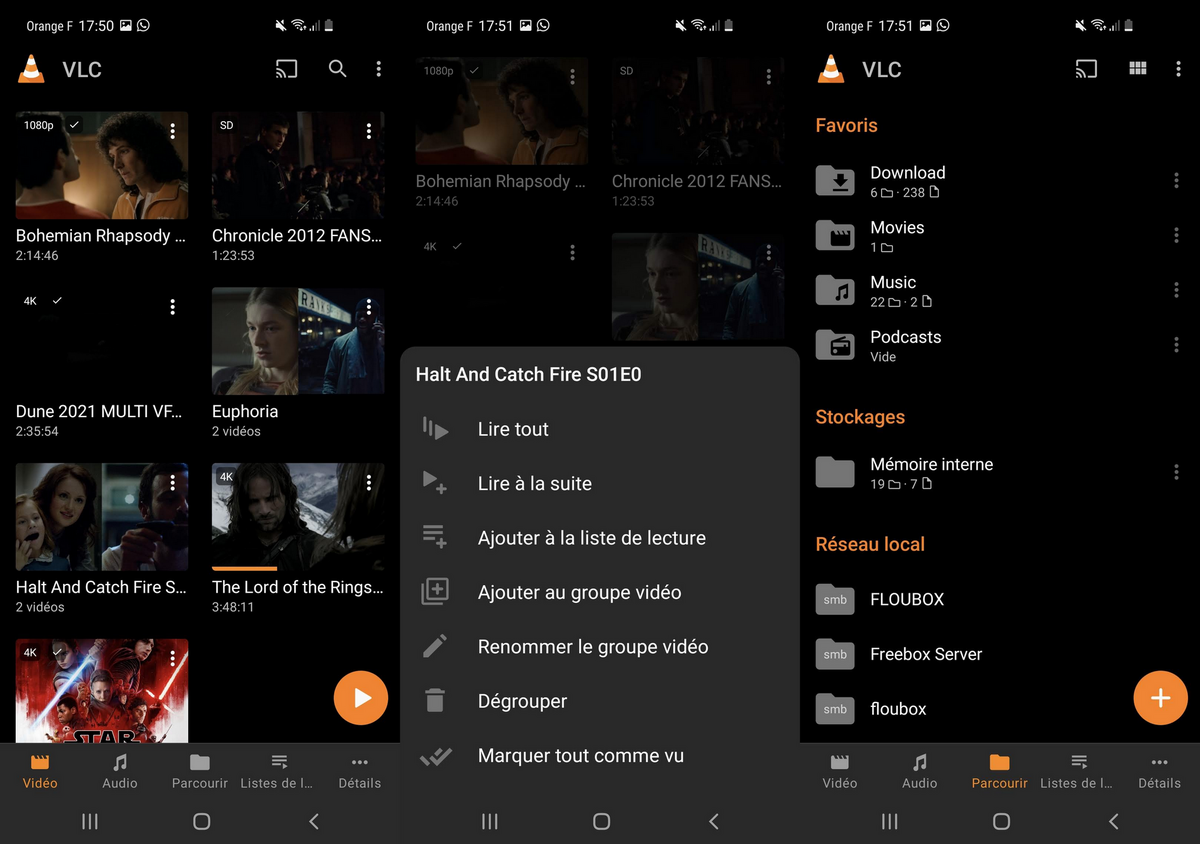
Task: Tap the orange plus floating button
Action: [x=1160, y=697]
